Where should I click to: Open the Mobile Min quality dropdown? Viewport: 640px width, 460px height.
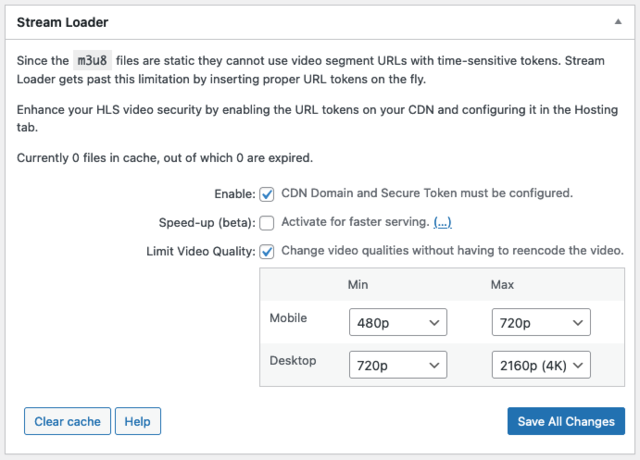[x=397, y=322]
